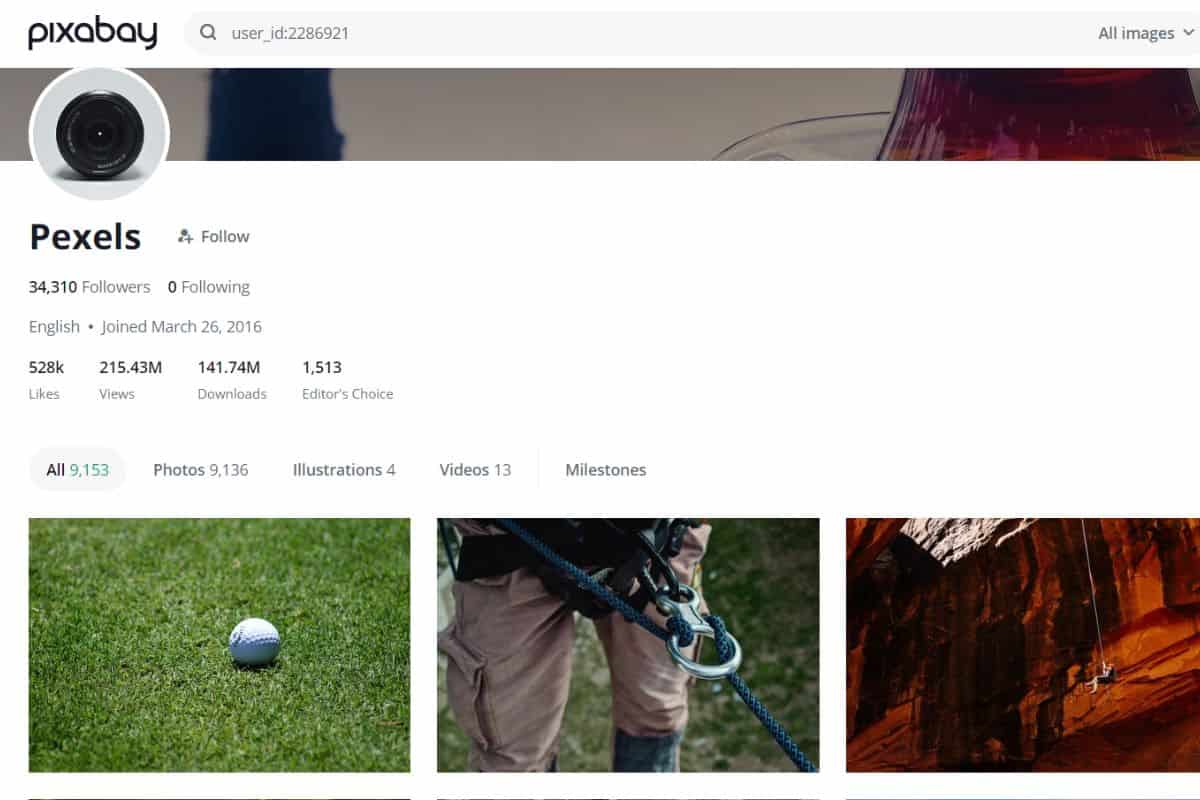The image size is (1200, 800).
Task: Switch to the Illustrations 4 tab
Action: pyautogui.click(x=344, y=470)
